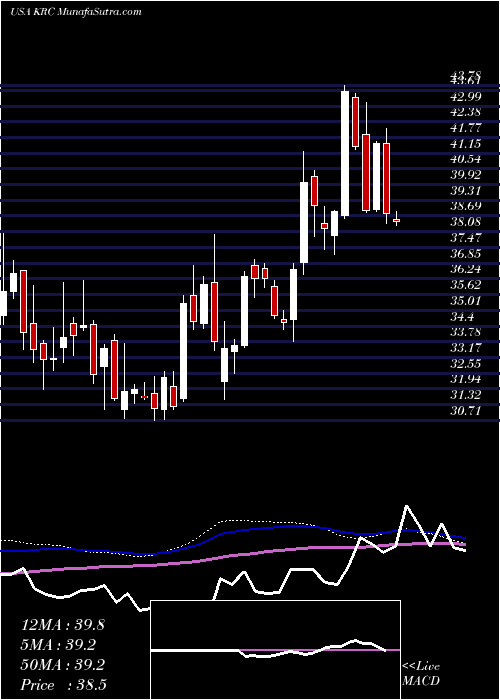Click the 31.94 price level

tap(466, 379)
